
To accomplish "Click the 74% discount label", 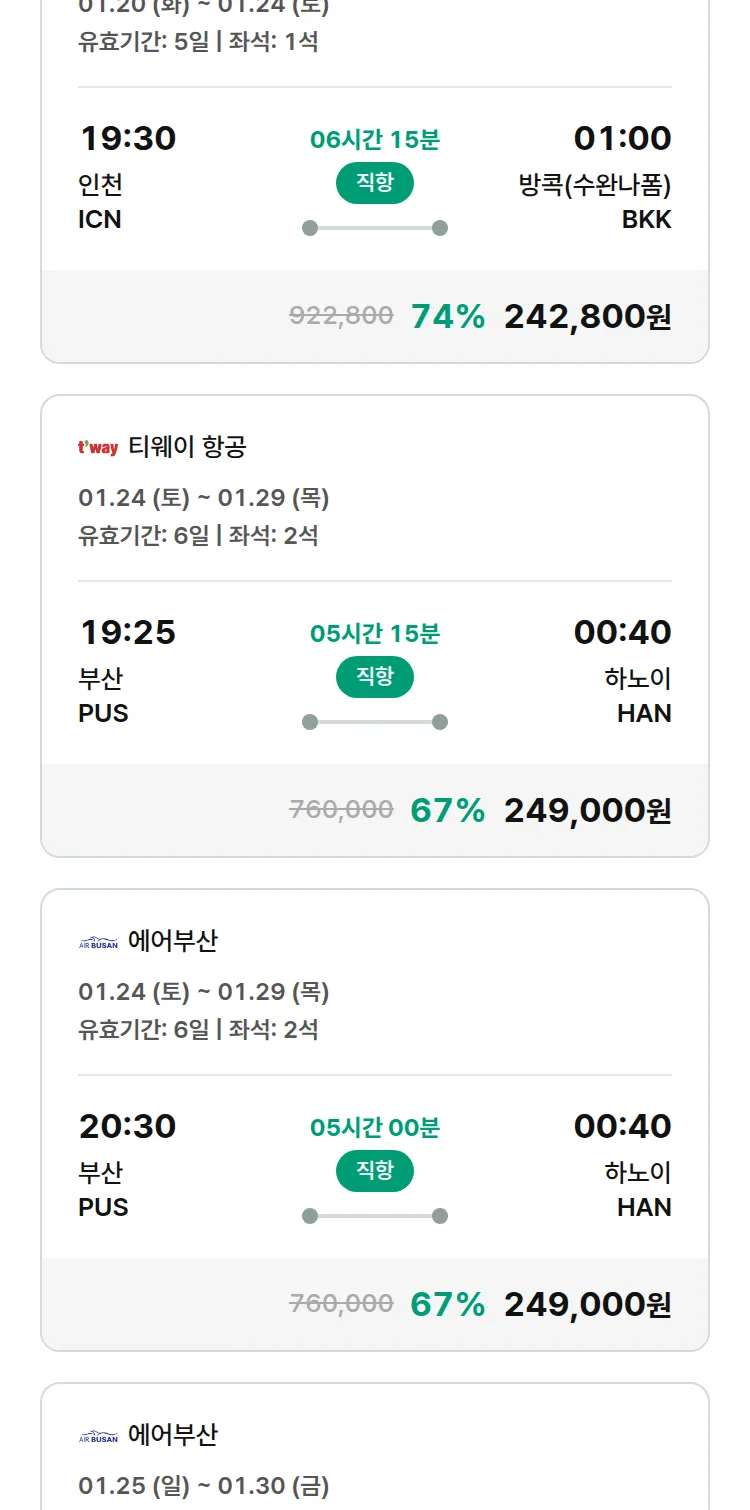I will point(447,316).
